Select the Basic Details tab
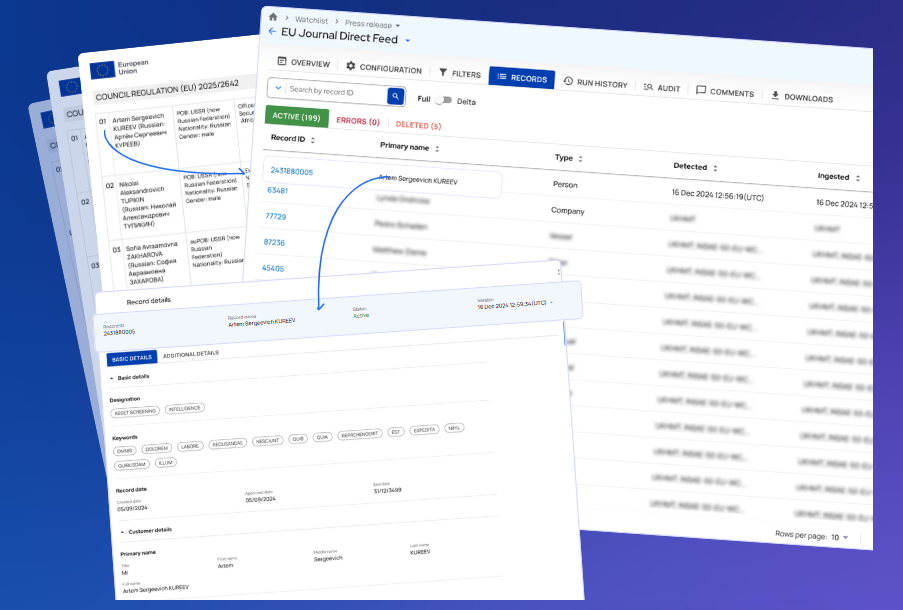 click(x=132, y=358)
